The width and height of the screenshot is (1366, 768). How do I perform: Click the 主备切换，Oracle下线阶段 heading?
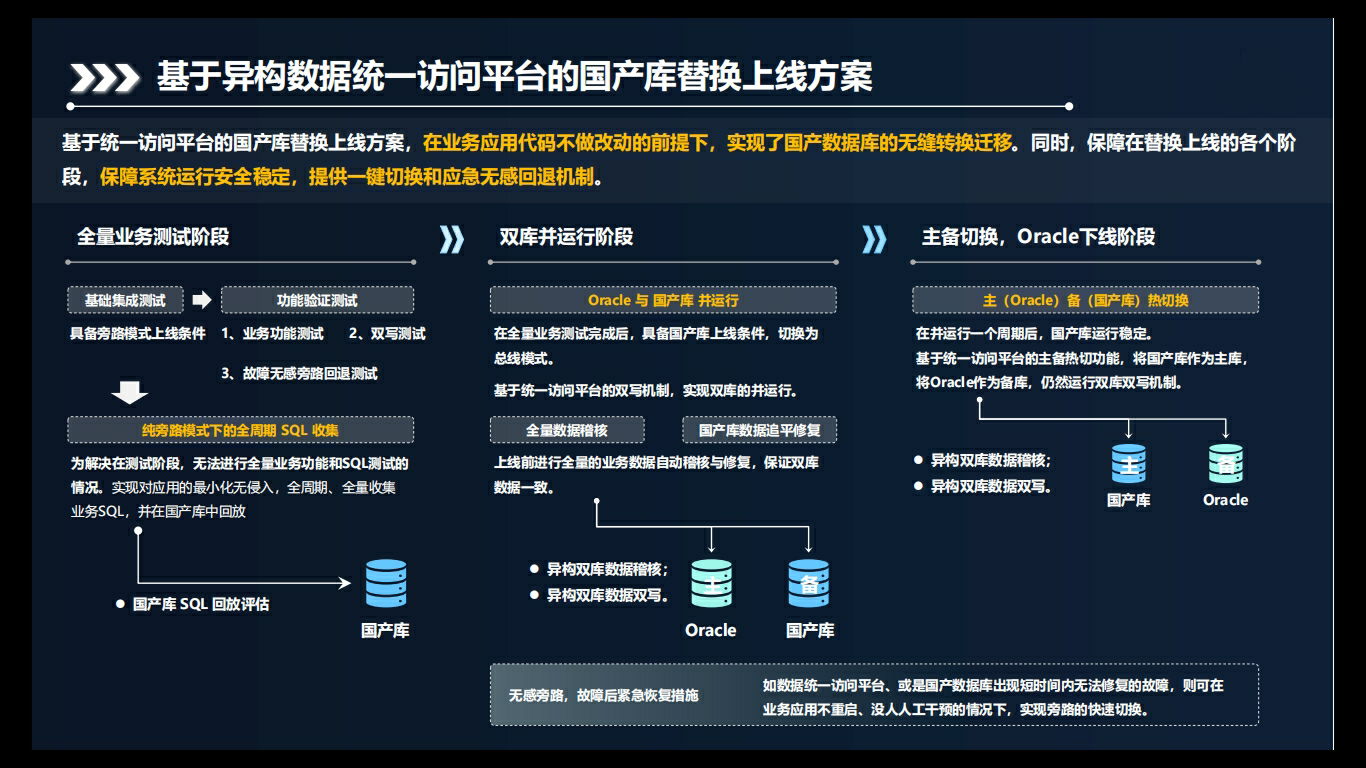pos(1038,237)
